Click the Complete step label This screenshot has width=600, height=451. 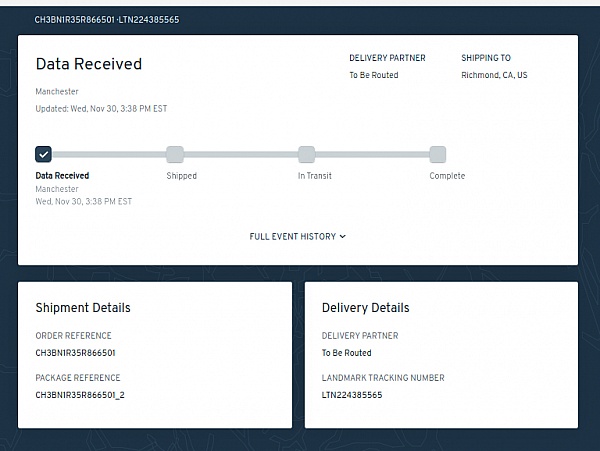tap(447, 176)
